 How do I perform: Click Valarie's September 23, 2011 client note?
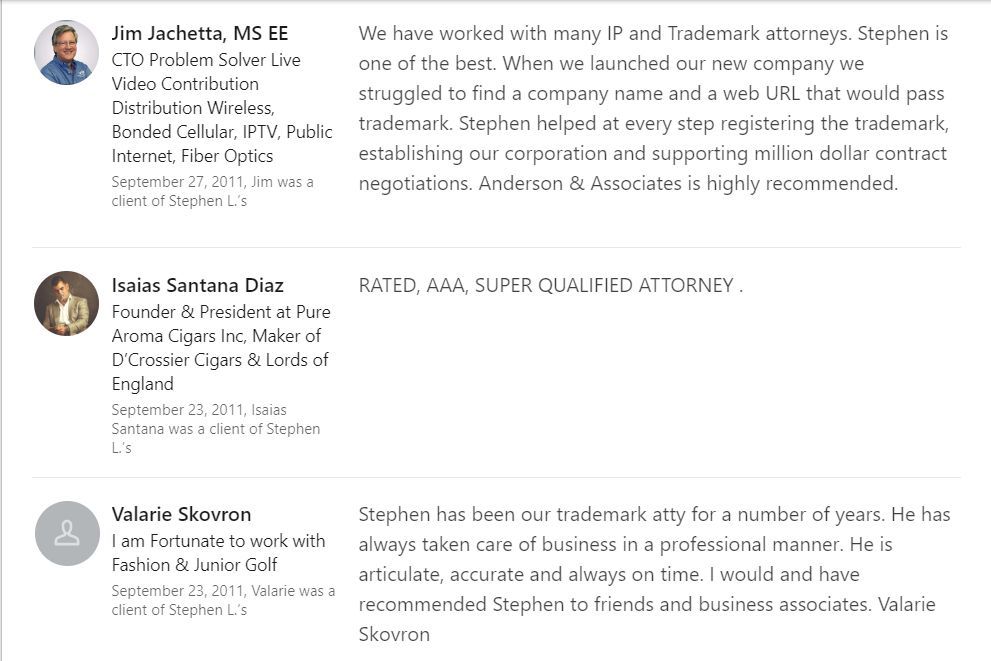pyautogui.click(x=223, y=600)
